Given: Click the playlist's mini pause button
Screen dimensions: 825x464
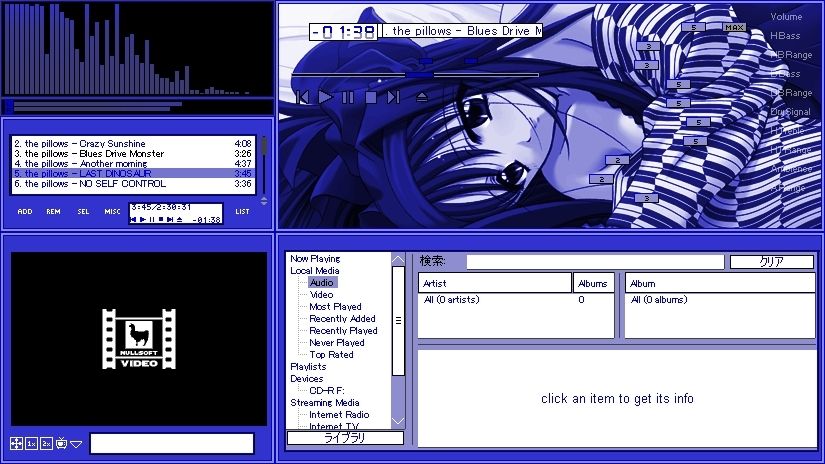Looking at the screenshot, I should 152,219.
